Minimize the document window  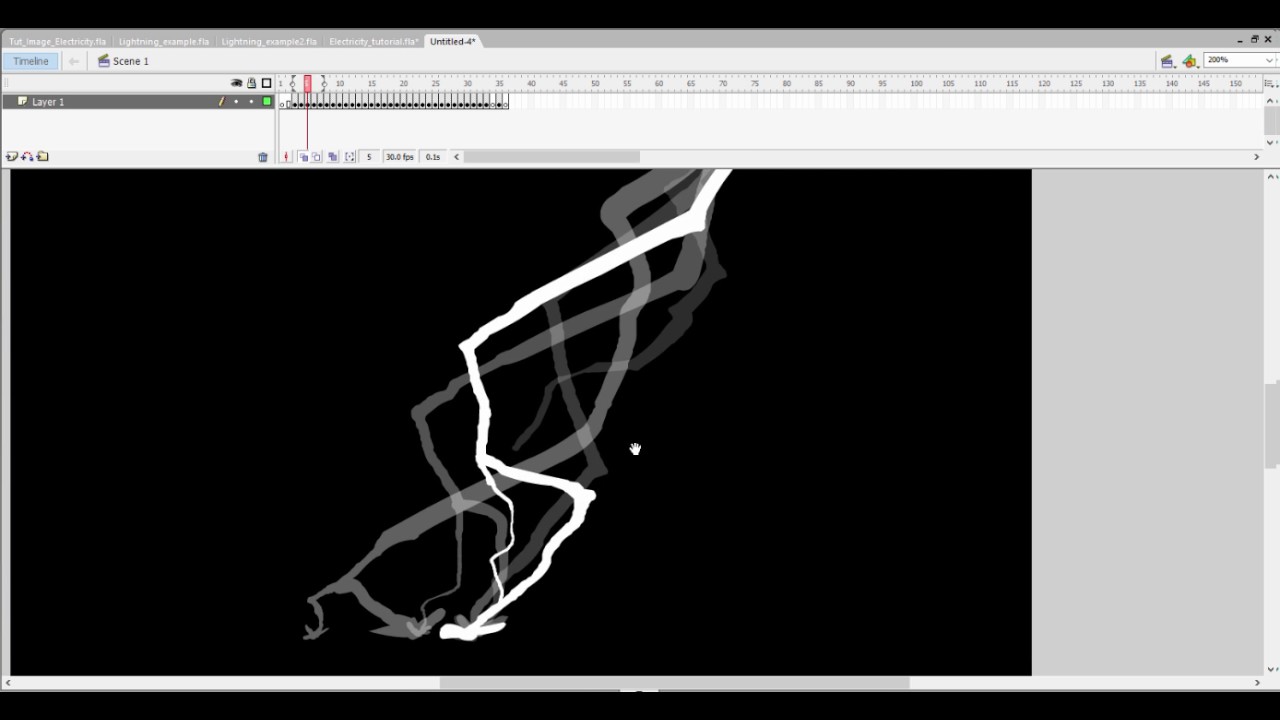1240,40
